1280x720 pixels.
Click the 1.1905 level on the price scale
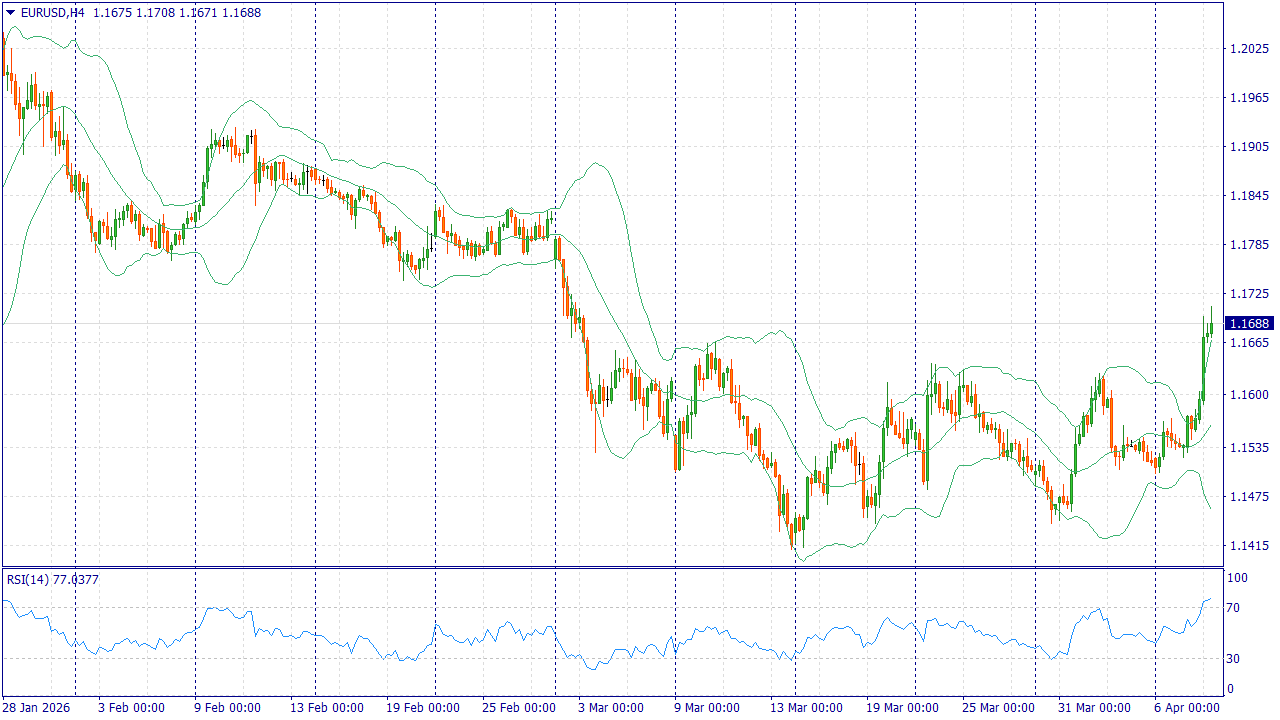[x=1248, y=147]
